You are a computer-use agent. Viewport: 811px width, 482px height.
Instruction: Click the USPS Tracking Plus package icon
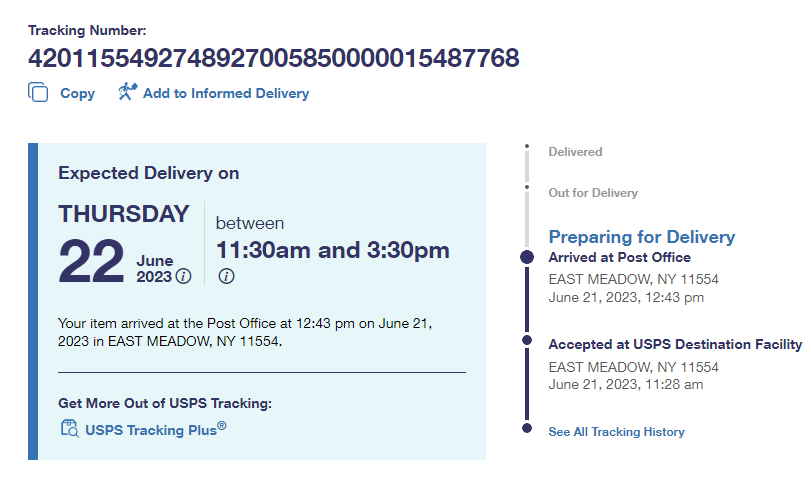coord(69,430)
